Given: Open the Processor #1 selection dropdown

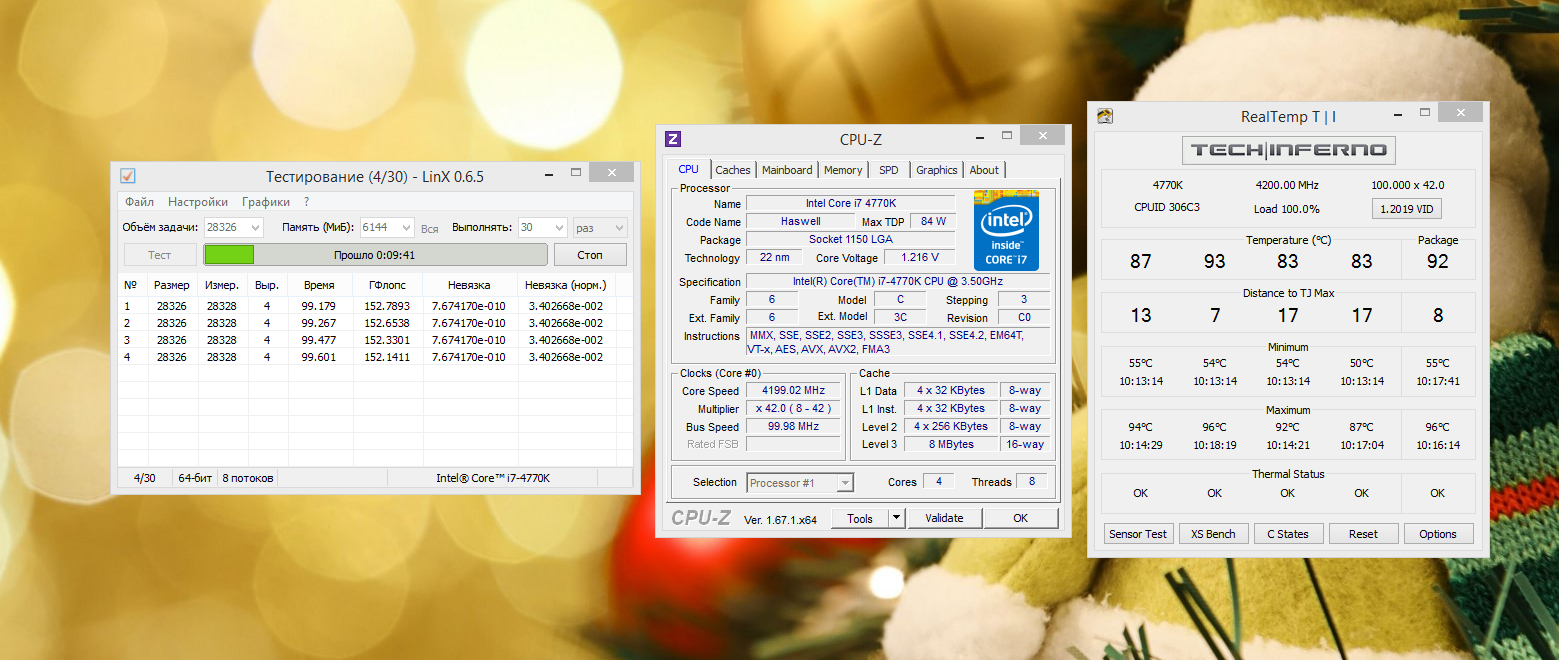Looking at the screenshot, I should pos(800,483).
